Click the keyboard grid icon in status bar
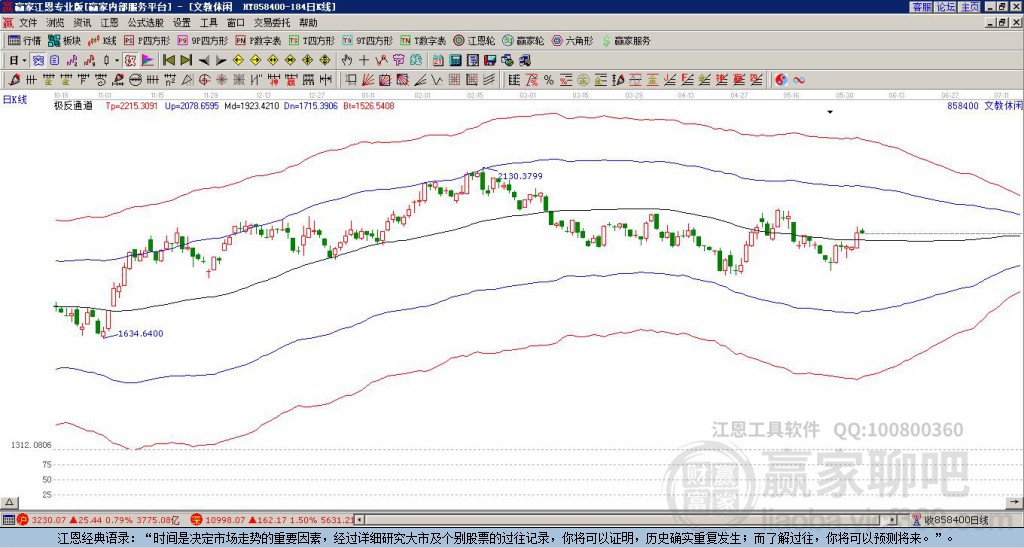The image size is (1024, 548). click(8, 520)
